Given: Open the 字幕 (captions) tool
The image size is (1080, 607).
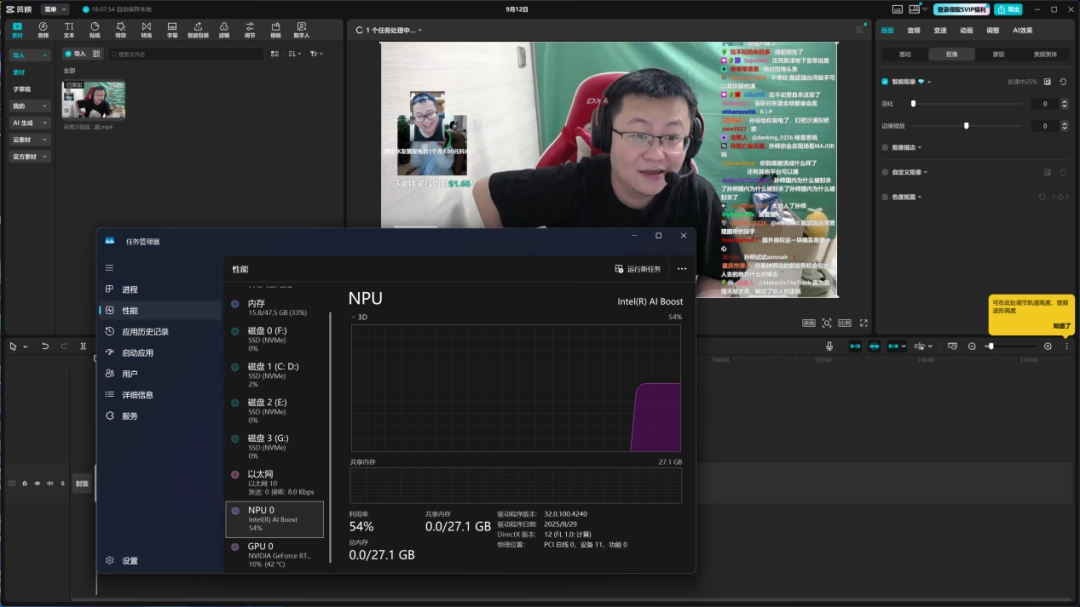Looking at the screenshot, I should tap(172, 30).
